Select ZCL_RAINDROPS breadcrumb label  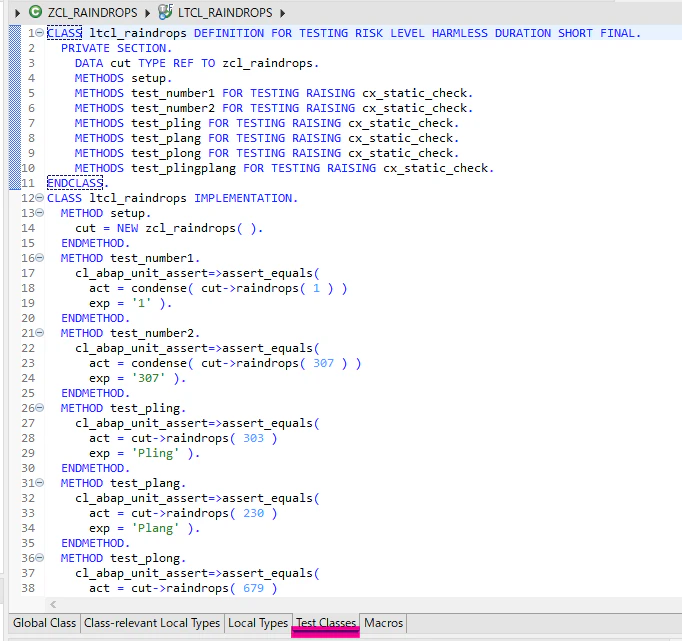click(x=93, y=13)
